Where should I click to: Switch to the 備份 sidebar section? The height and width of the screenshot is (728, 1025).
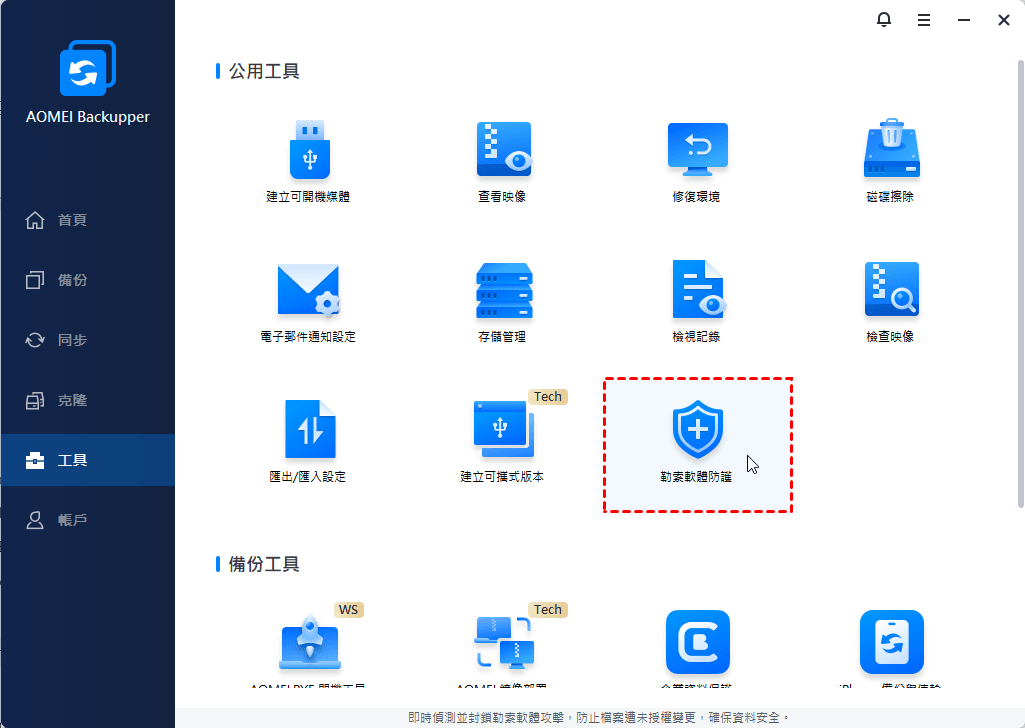pos(88,280)
